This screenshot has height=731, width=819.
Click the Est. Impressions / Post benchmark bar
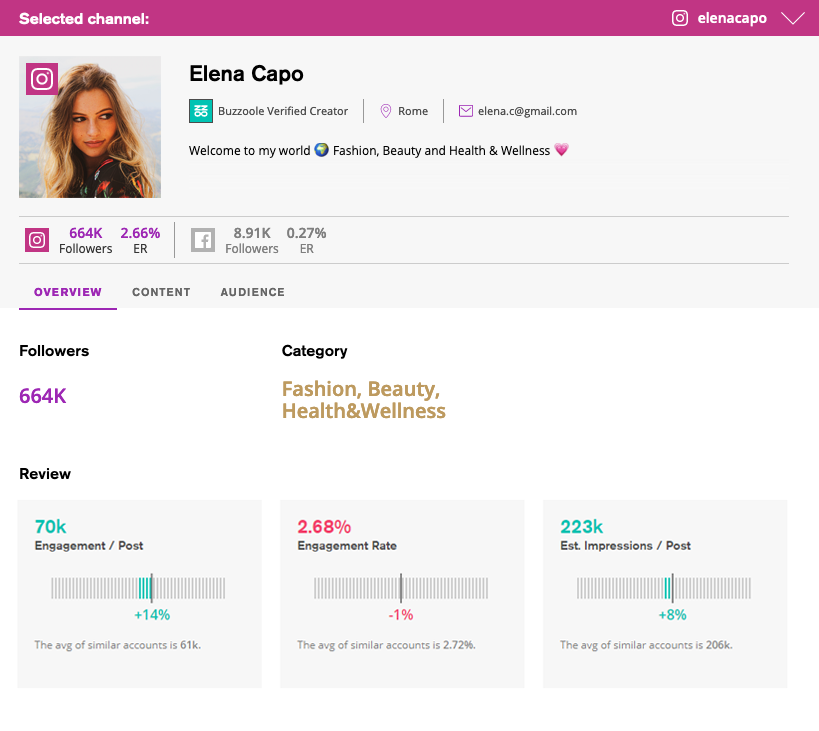(x=664, y=588)
